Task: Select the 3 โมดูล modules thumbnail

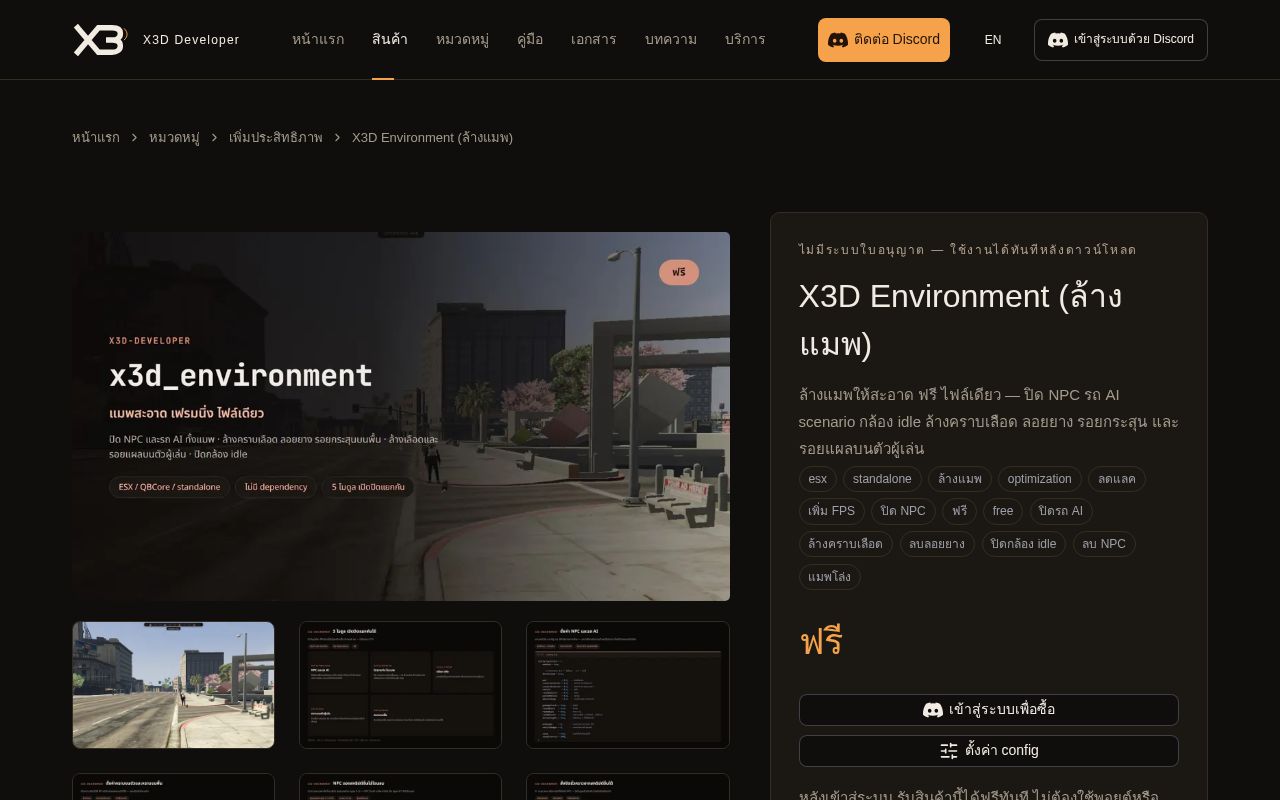Action: click(x=400, y=685)
